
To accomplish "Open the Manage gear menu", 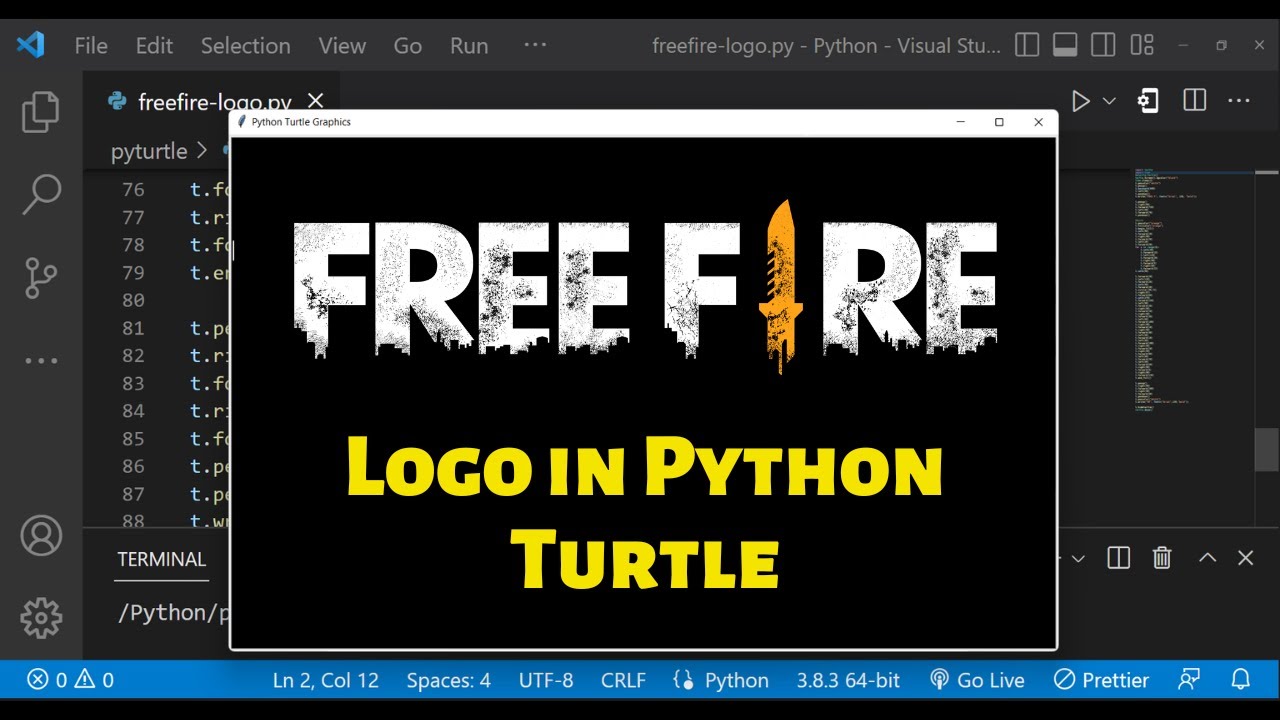I will [x=41, y=618].
